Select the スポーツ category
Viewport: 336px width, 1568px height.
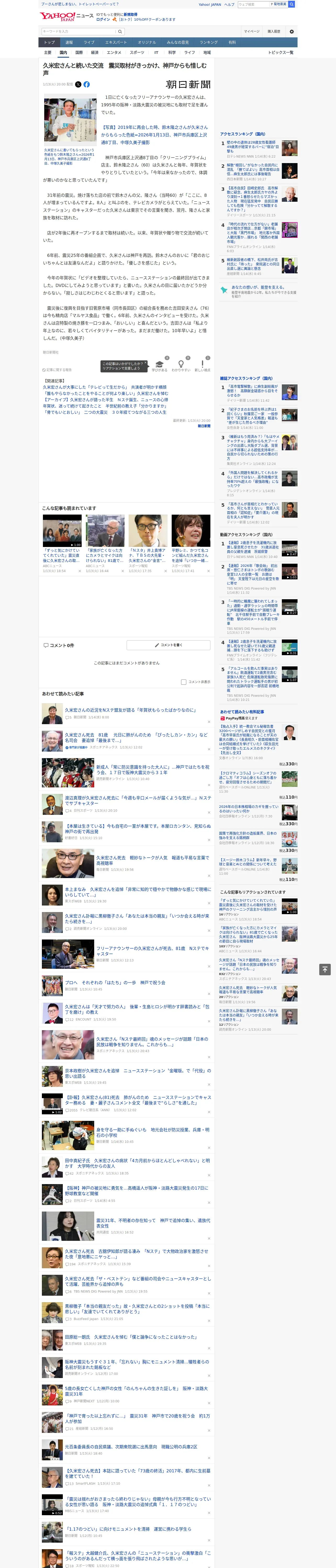[x=137, y=52]
